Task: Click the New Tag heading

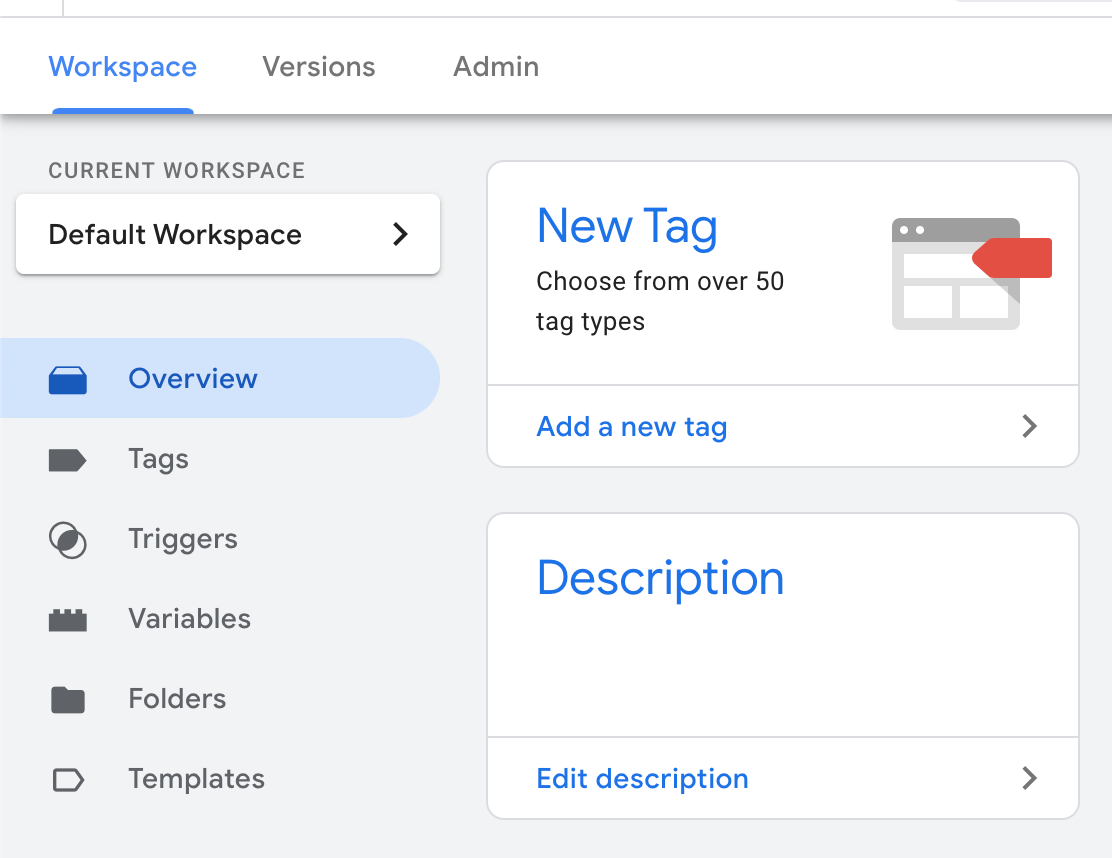Action: tap(627, 226)
